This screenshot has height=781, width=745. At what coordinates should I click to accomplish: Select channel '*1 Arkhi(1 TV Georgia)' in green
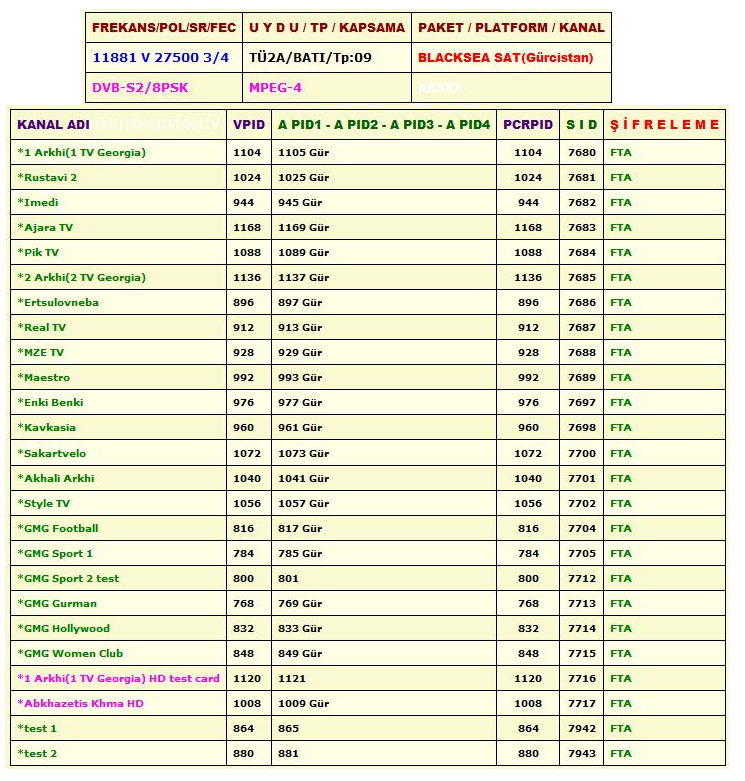[82, 152]
